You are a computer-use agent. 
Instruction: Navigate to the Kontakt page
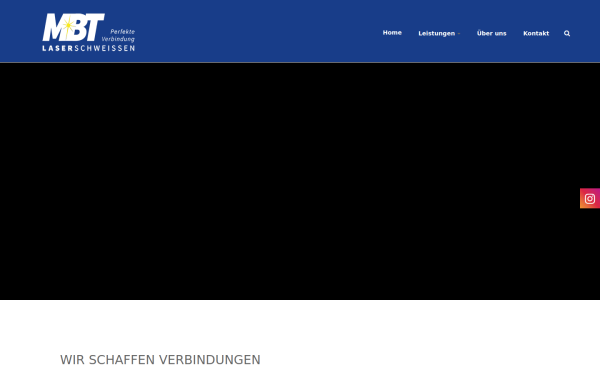pos(536,33)
